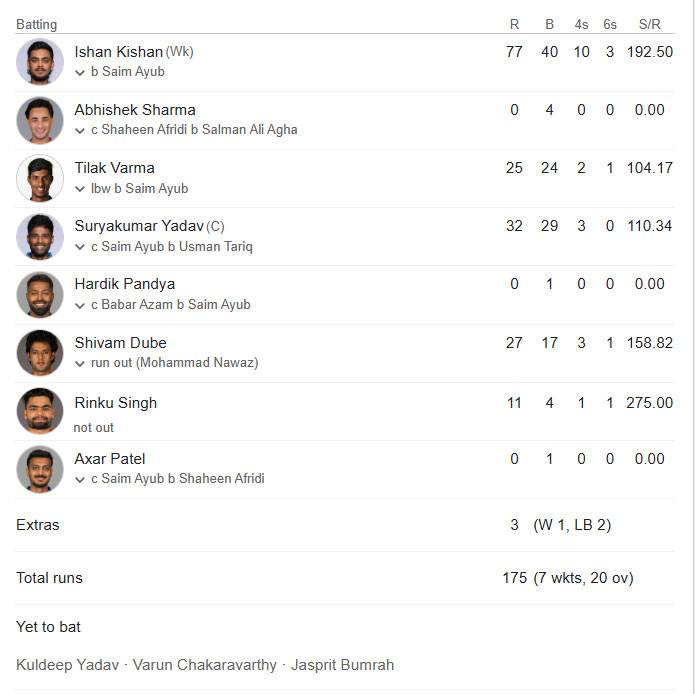
Task: Open Shivam Dube's player photo
Action: (40, 353)
